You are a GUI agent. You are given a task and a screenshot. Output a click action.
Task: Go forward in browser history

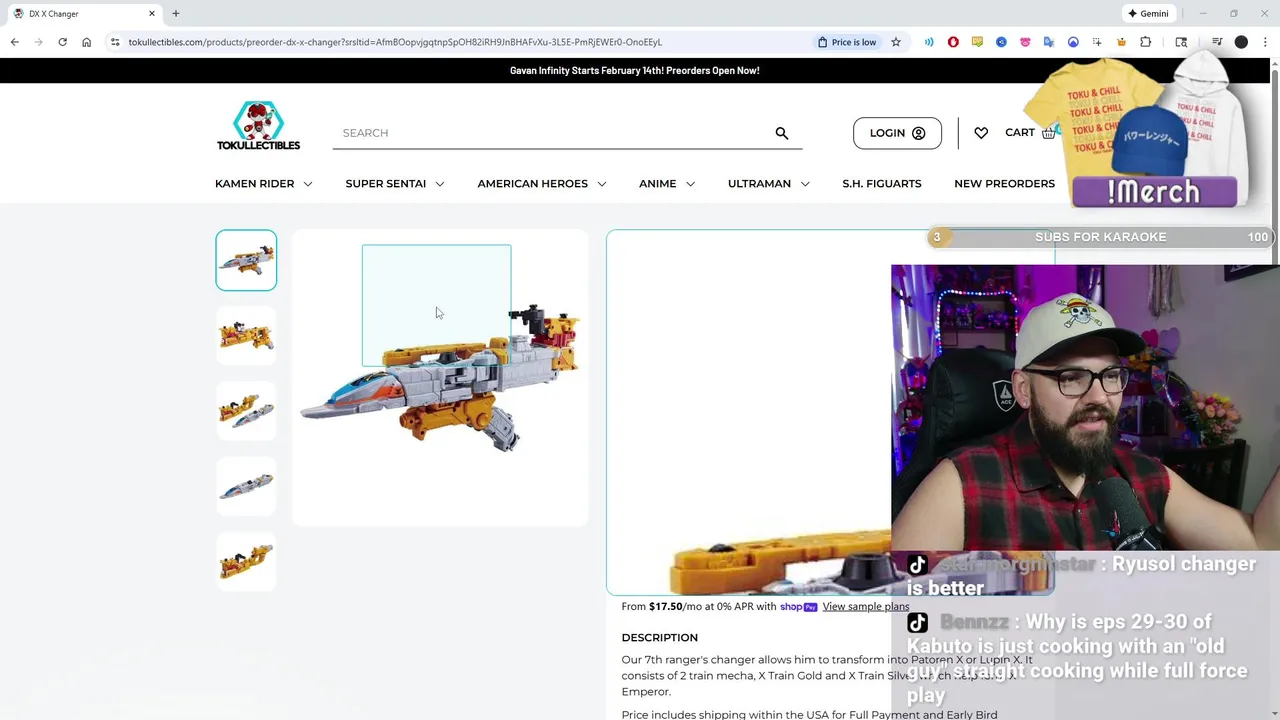coord(38,42)
